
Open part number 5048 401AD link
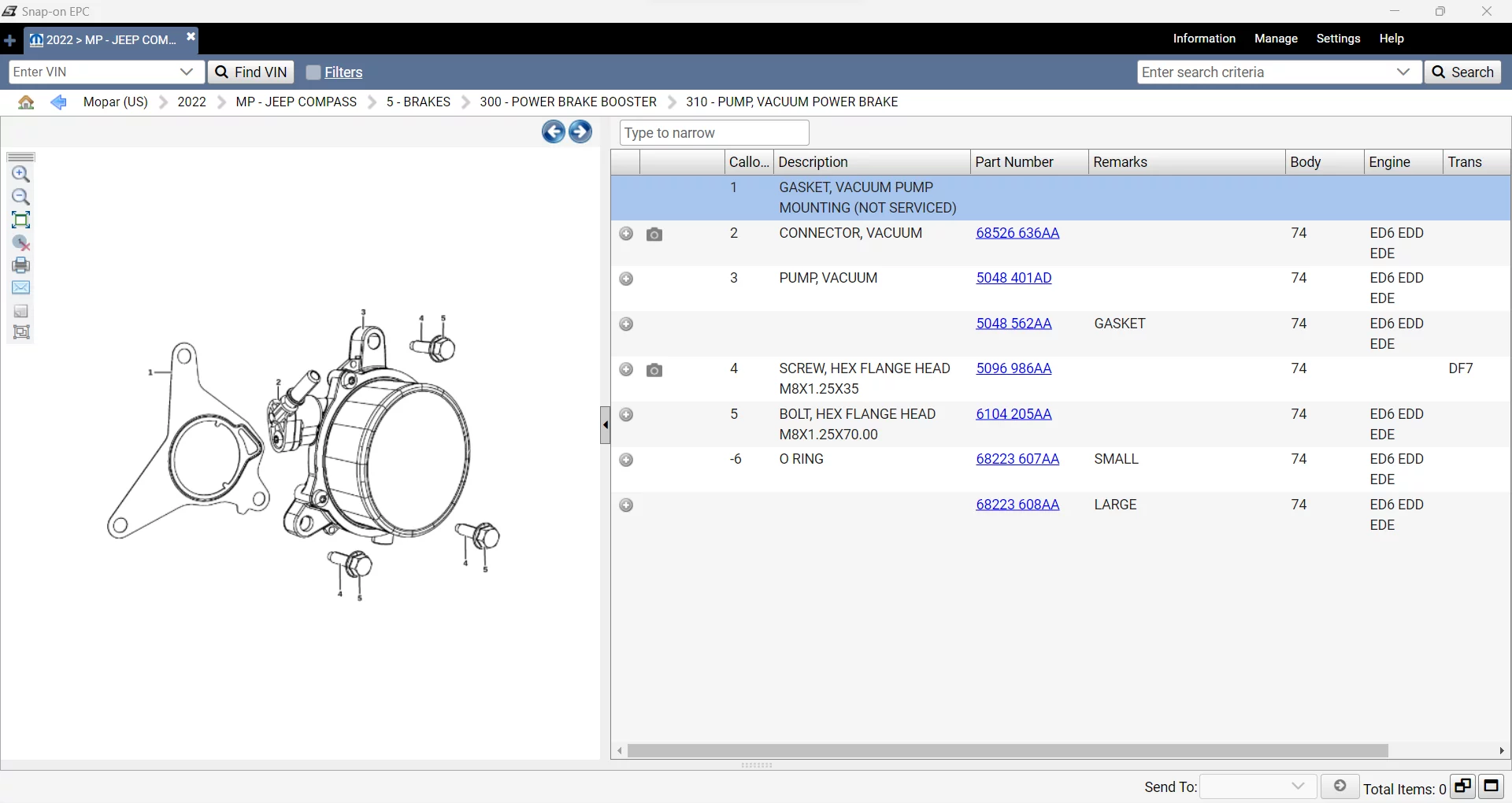coord(1014,278)
